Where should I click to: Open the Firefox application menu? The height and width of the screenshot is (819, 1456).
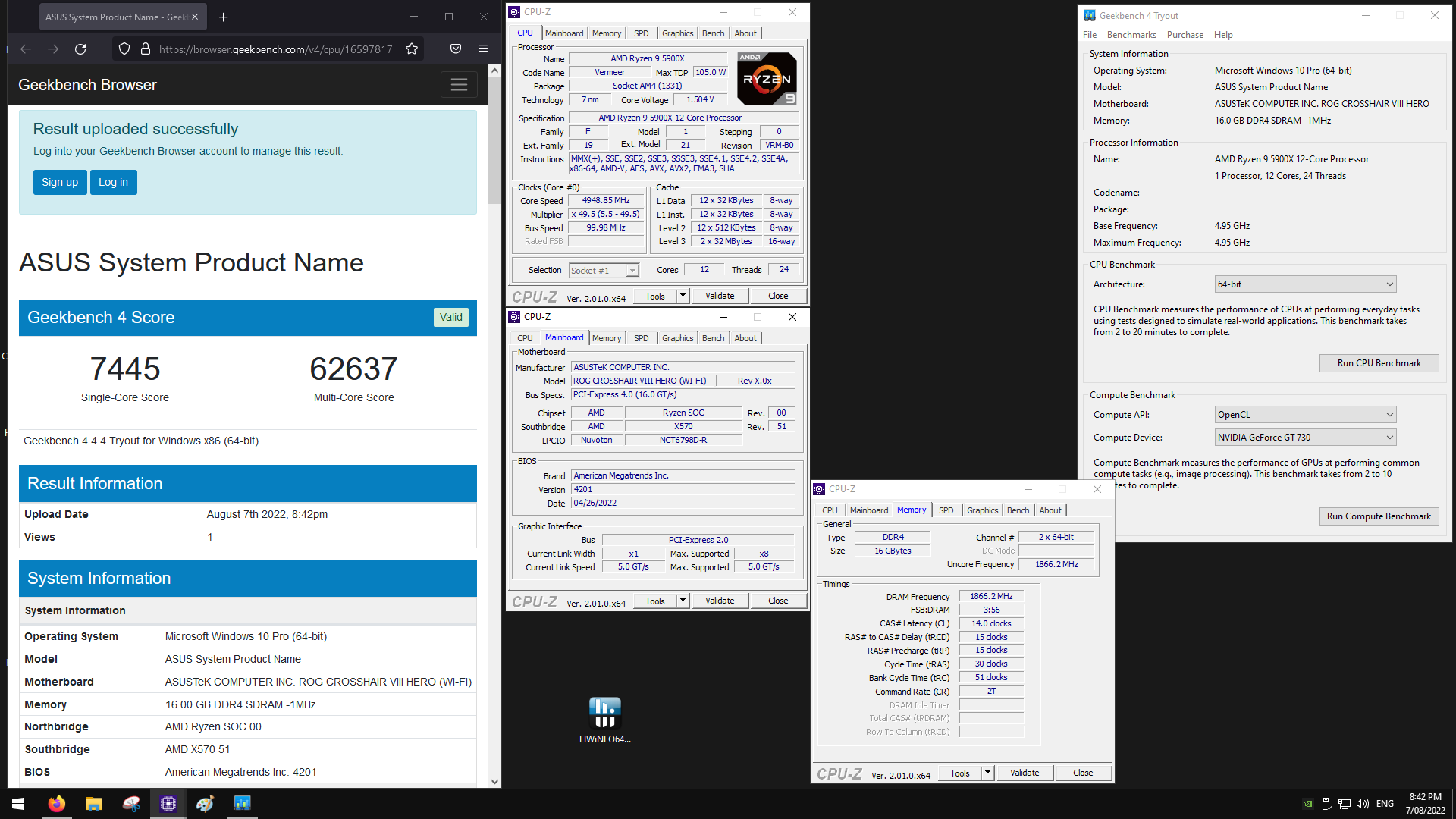[483, 49]
